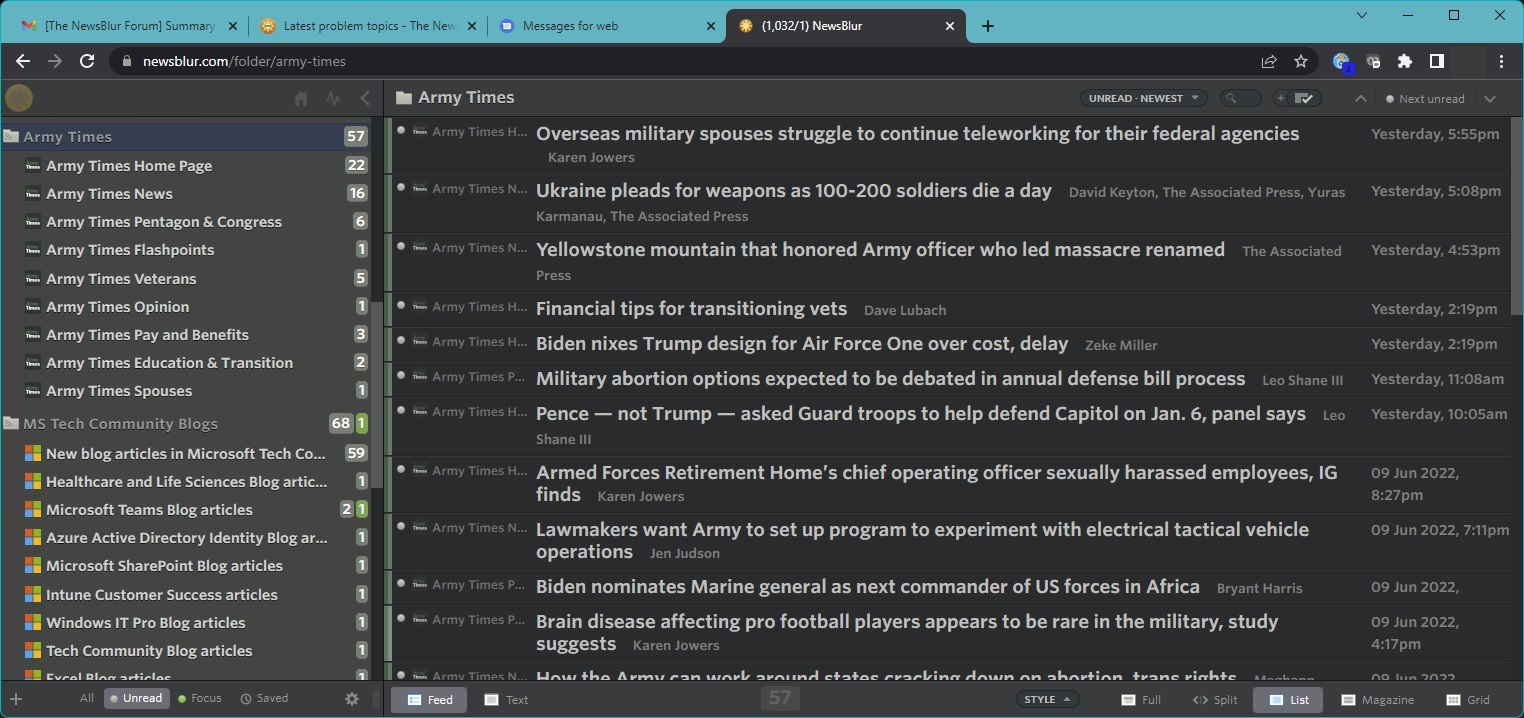1524x718 pixels.
Task: Switch sidebar filter to All
Action: pos(87,698)
